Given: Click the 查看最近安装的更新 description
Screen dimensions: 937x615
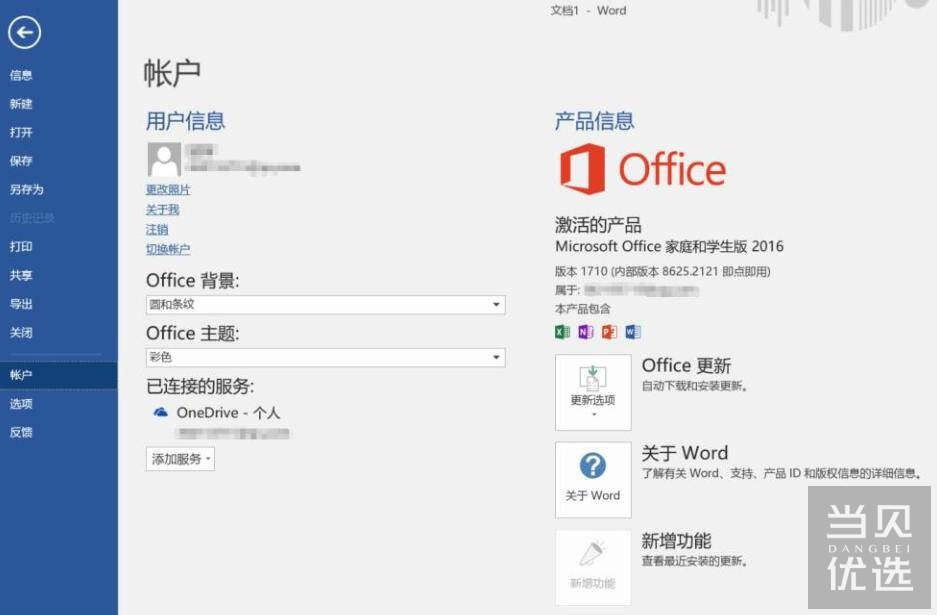Looking at the screenshot, I should coord(695,561).
